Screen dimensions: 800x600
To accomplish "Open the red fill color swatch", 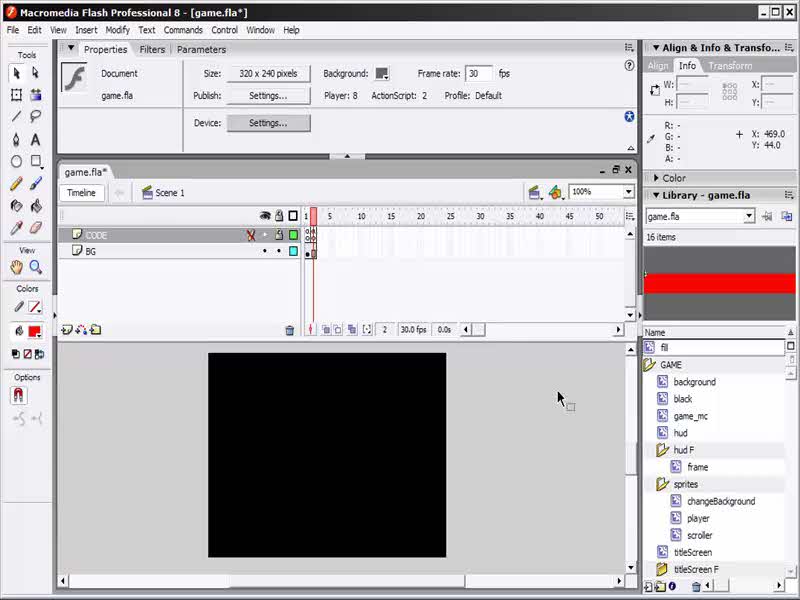I will pyautogui.click(x=34, y=332).
